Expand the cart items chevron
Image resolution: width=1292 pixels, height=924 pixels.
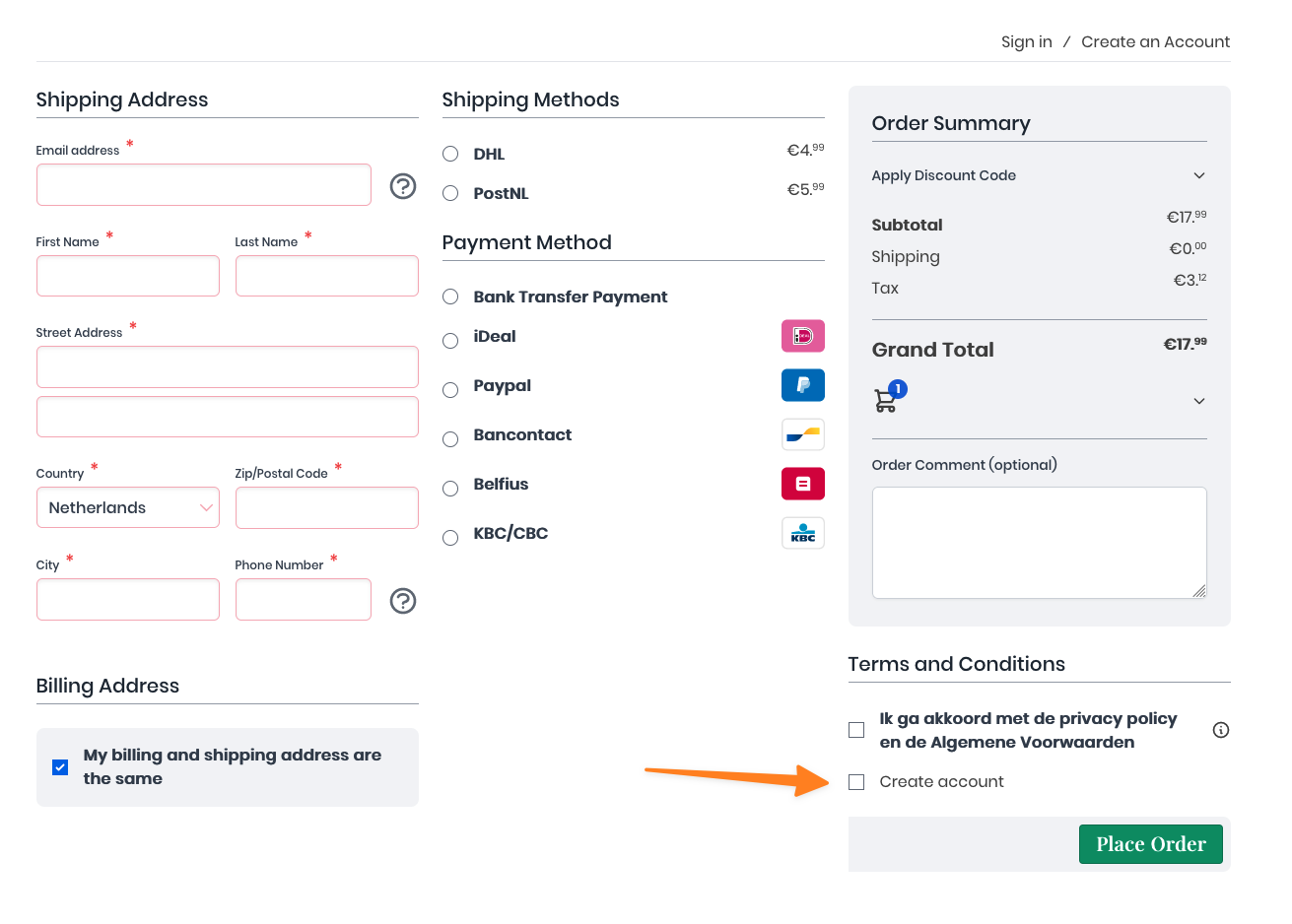point(1198,401)
